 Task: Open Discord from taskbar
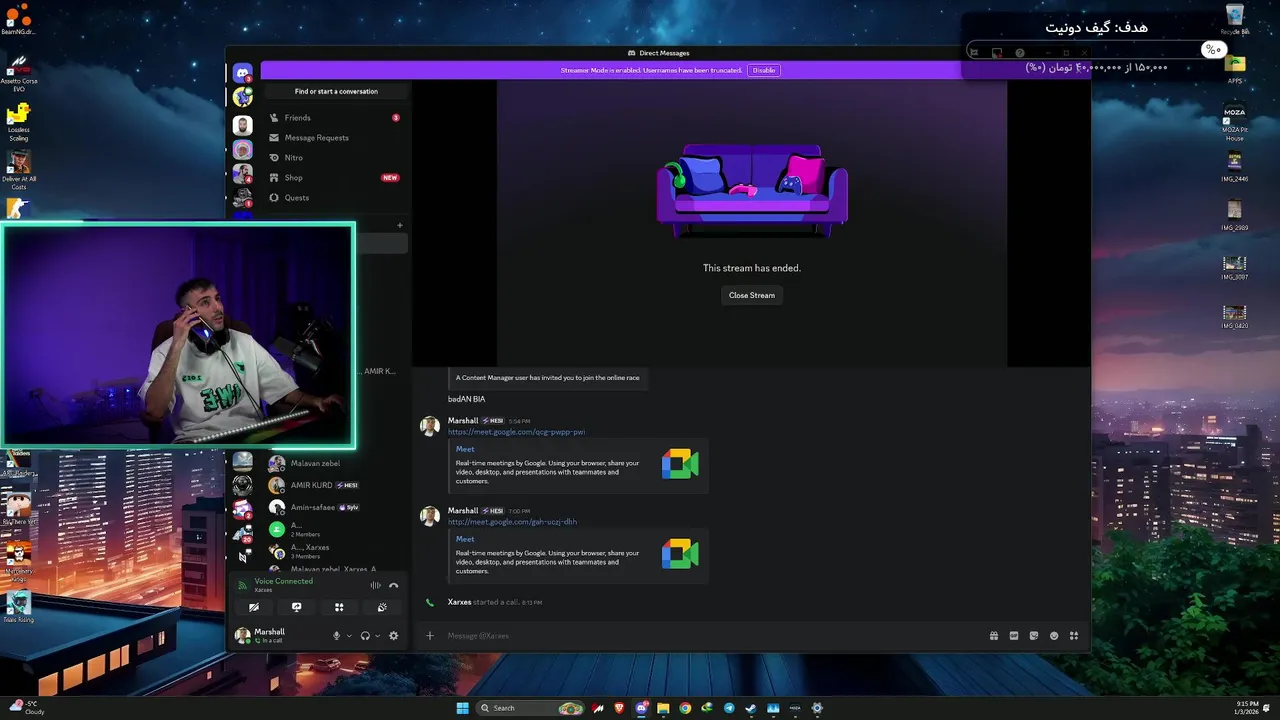pyautogui.click(x=641, y=708)
